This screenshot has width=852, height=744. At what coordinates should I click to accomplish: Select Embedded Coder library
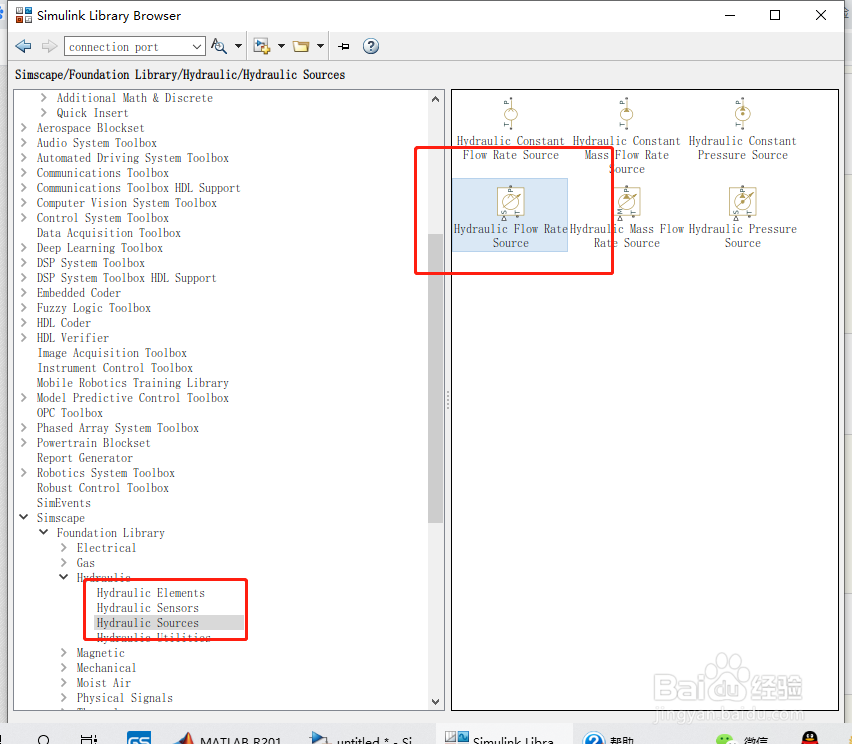click(79, 293)
